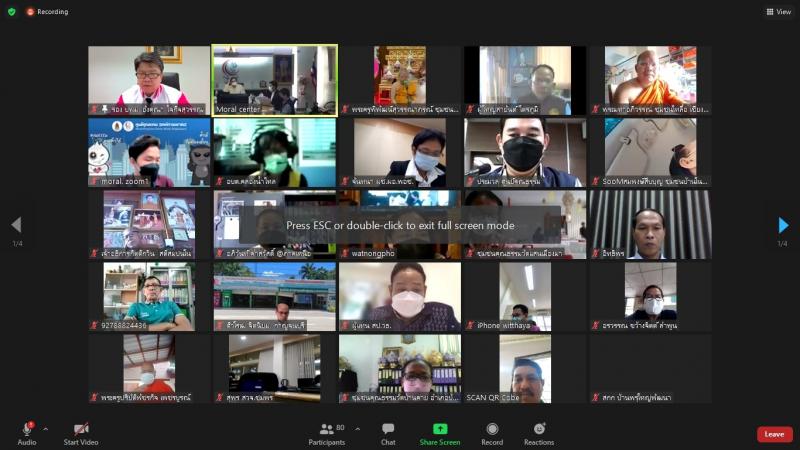Select the man before striped curtain tile
800x450 pixels.
(651, 224)
